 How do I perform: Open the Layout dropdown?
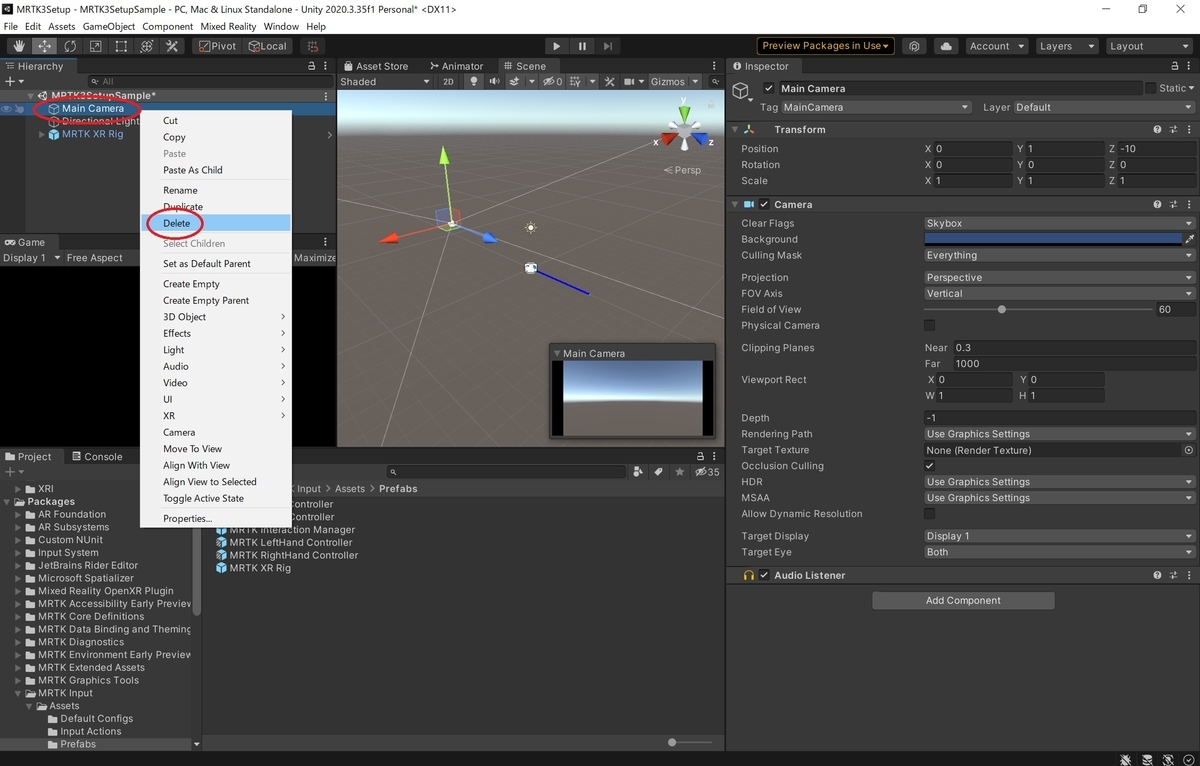[1148, 46]
